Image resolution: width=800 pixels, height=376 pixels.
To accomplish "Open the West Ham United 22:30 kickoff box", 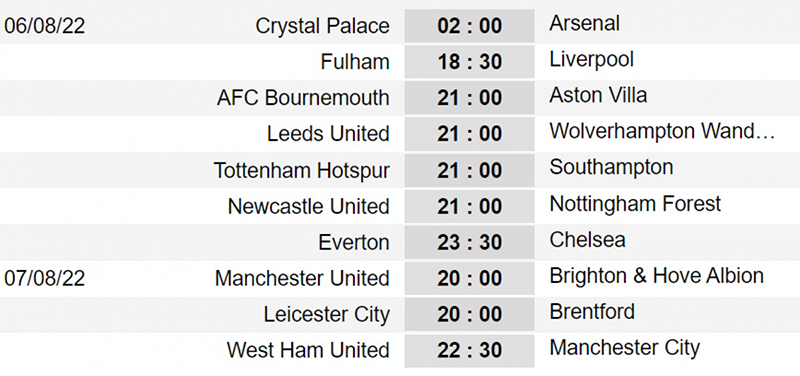I will [x=469, y=350].
